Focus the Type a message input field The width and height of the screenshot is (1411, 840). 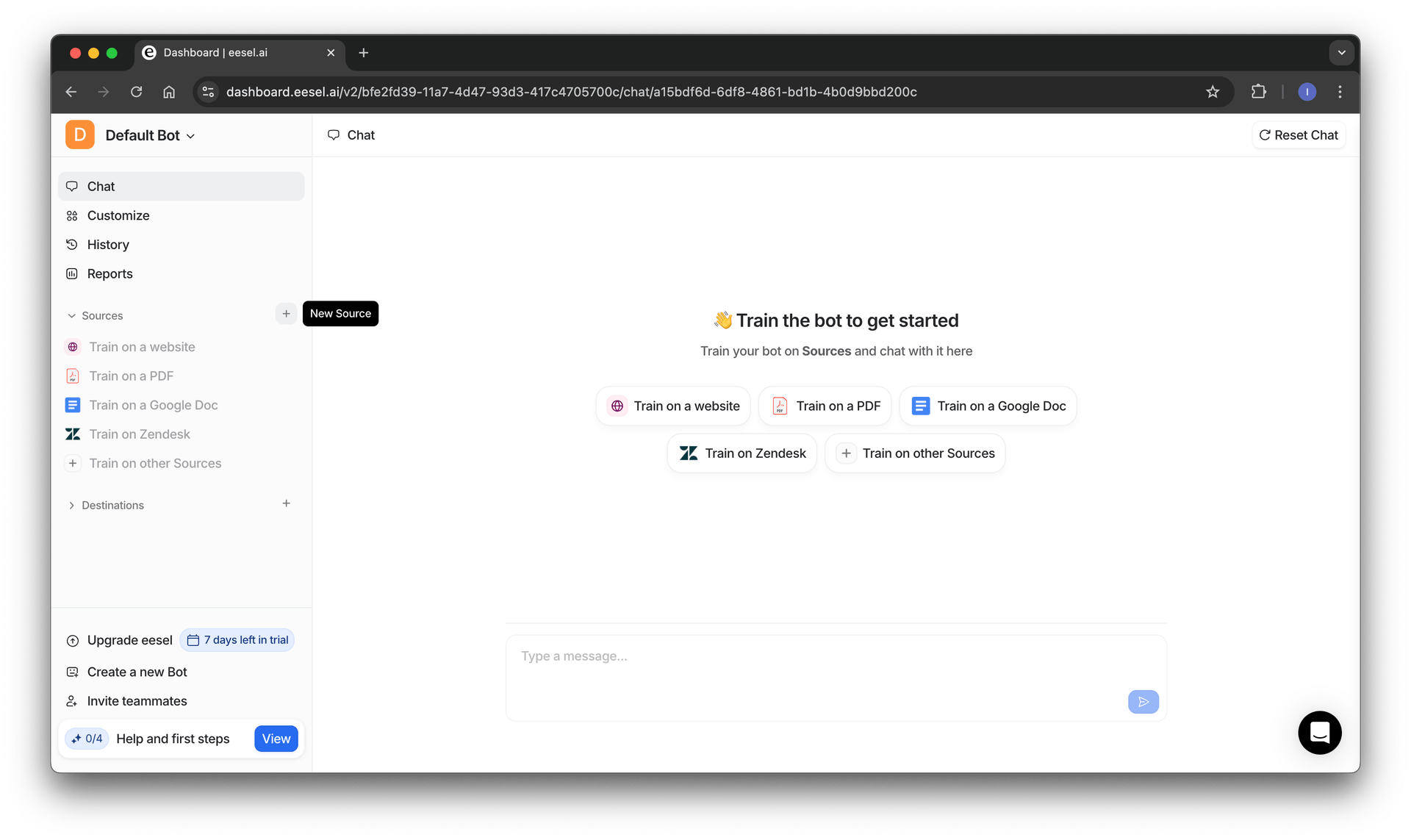tap(836, 678)
